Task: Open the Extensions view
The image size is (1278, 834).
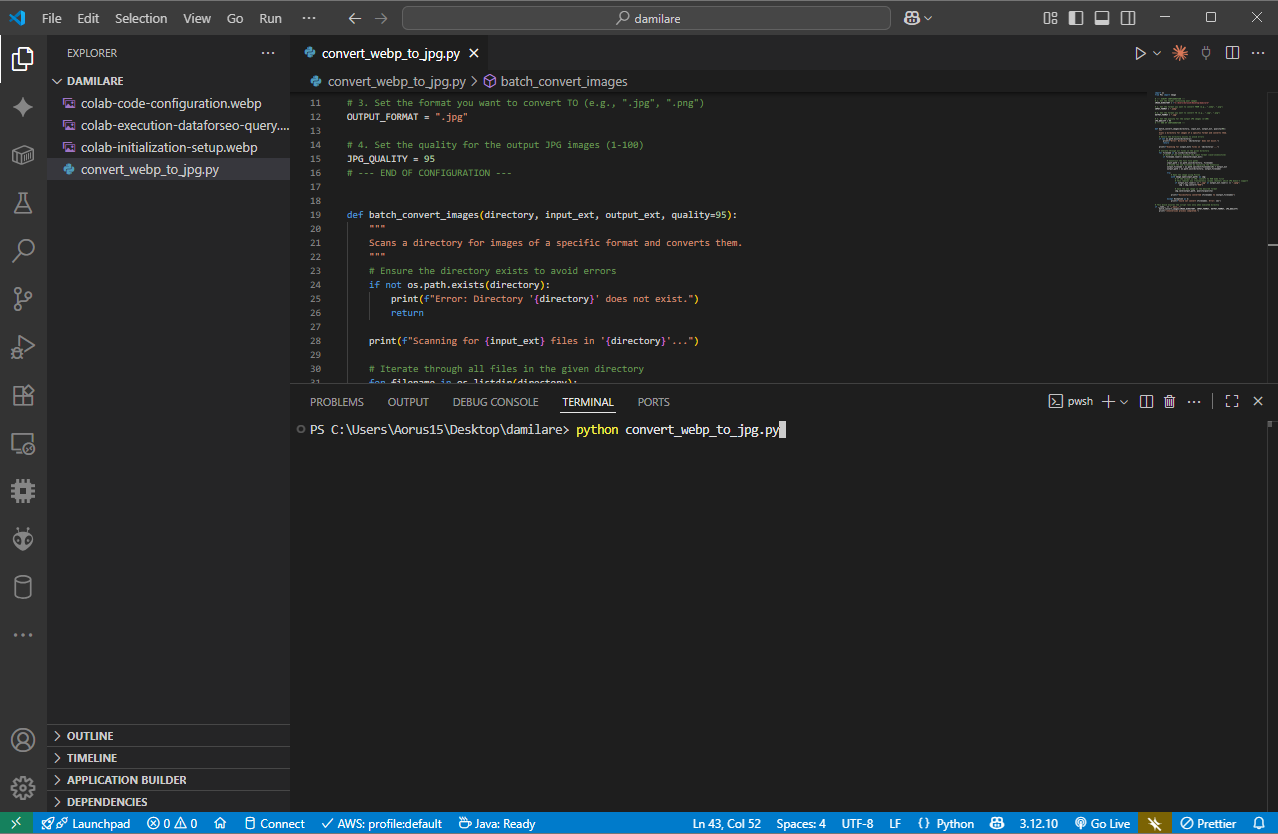Action: click(x=22, y=395)
